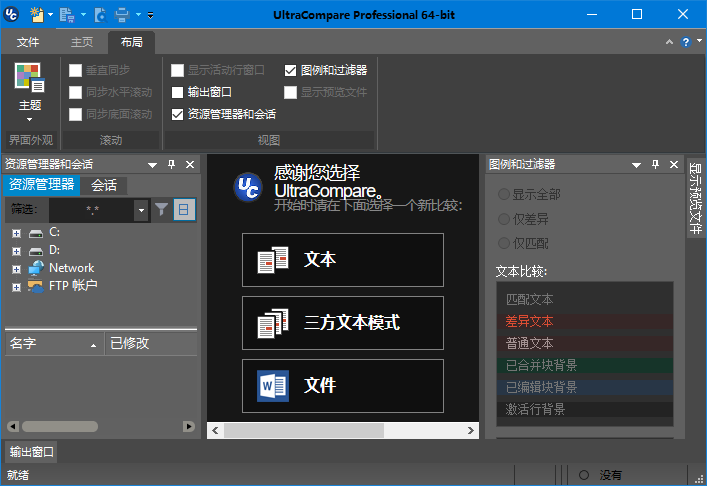Select the Network globe icon
The width and height of the screenshot is (707, 486).
coord(36,268)
